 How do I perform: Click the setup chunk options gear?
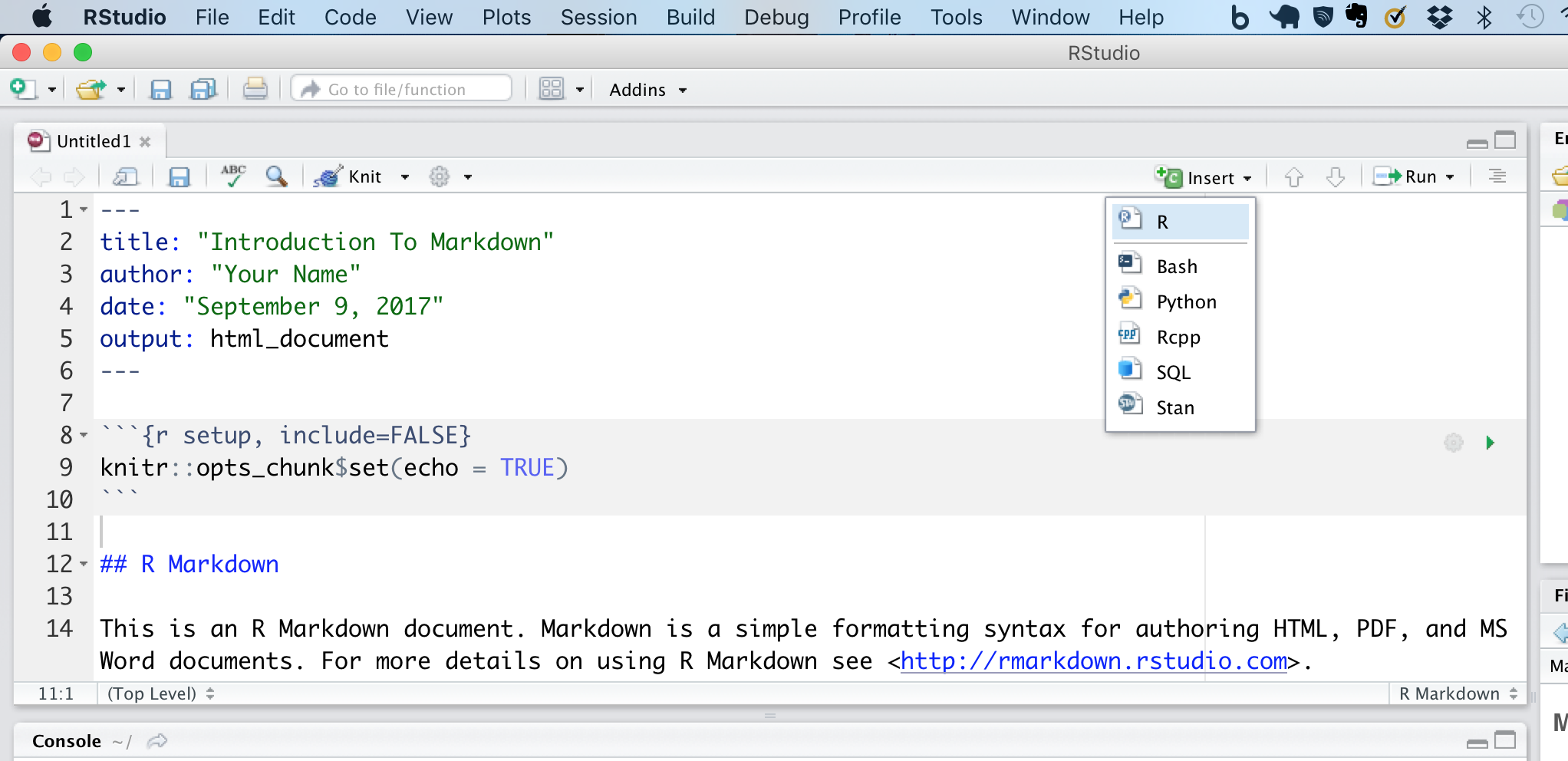pos(1454,443)
